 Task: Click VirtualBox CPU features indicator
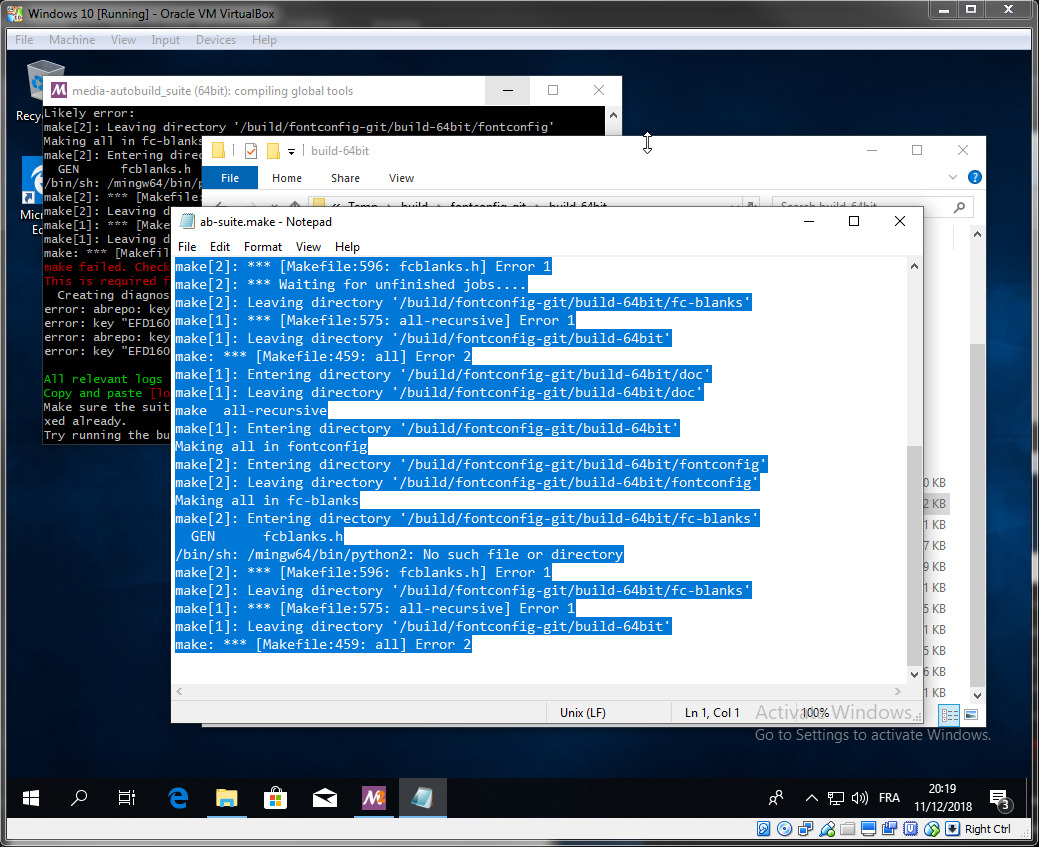pos(910,828)
